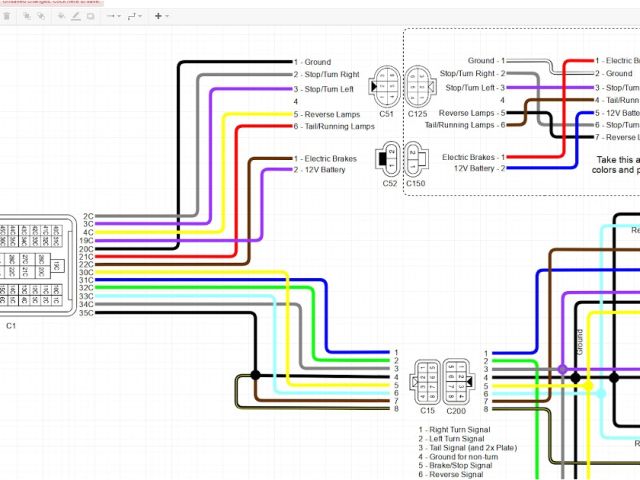Toggle the Shadow toolbar icon
The image size is (640, 480).
91,16
